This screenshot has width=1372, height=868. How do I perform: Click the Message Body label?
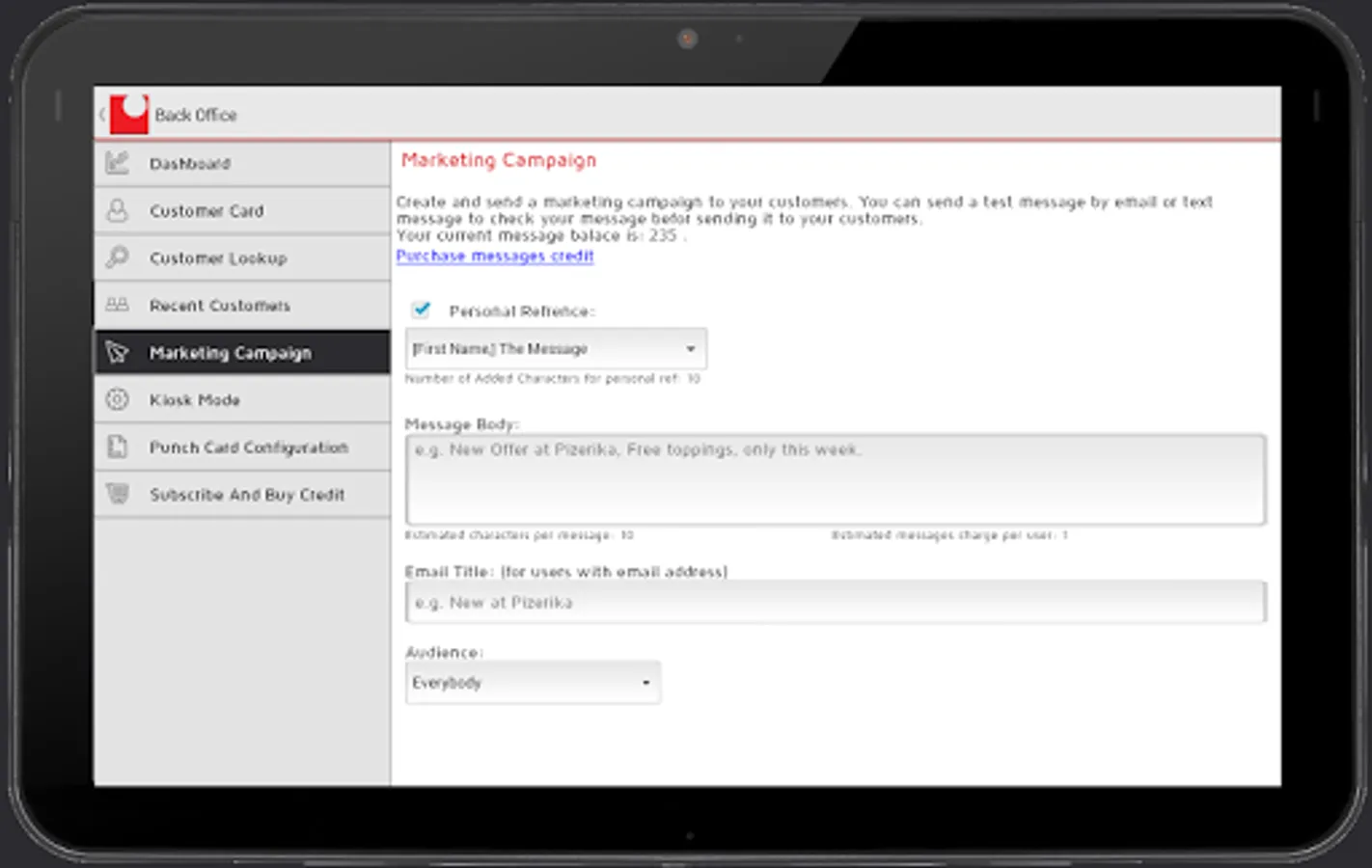pos(462,424)
